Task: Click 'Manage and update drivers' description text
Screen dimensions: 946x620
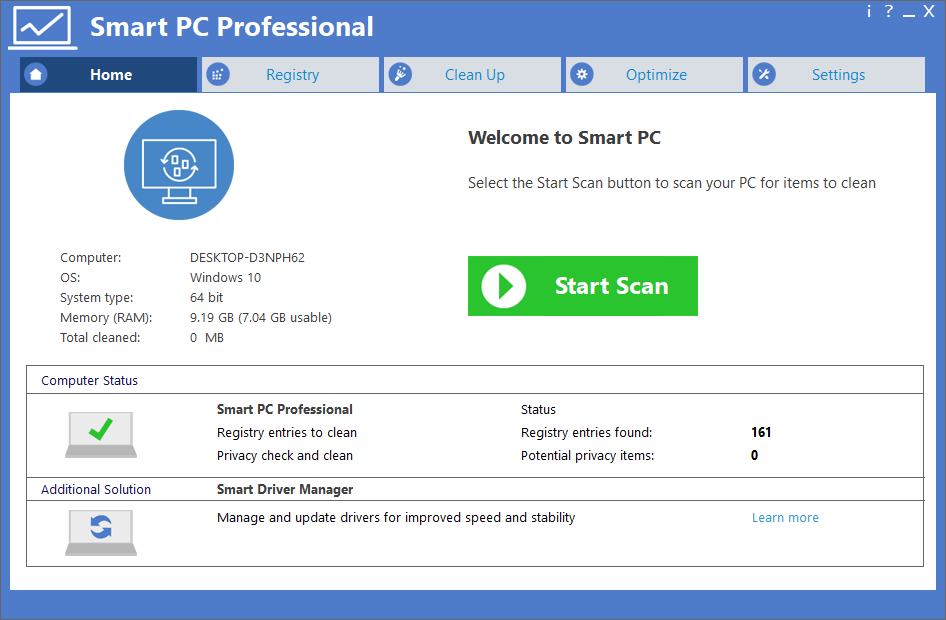Action: (x=396, y=517)
